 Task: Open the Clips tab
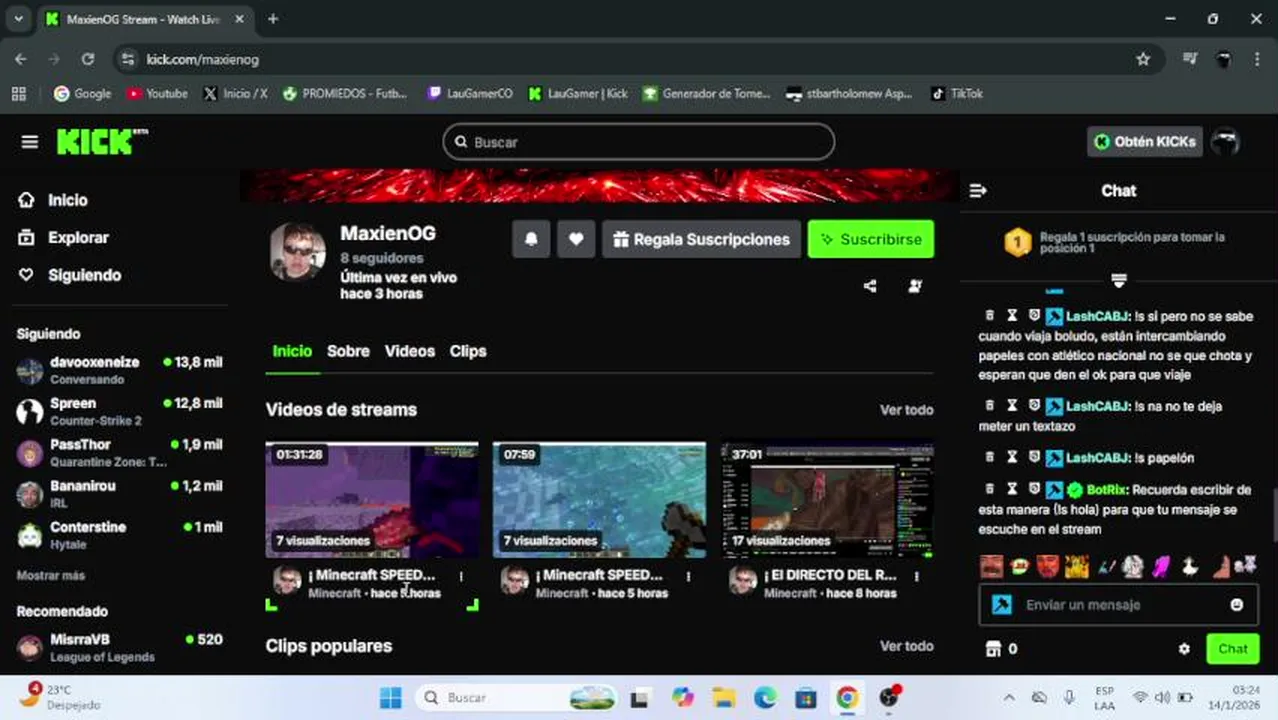[x=468, y=351]
